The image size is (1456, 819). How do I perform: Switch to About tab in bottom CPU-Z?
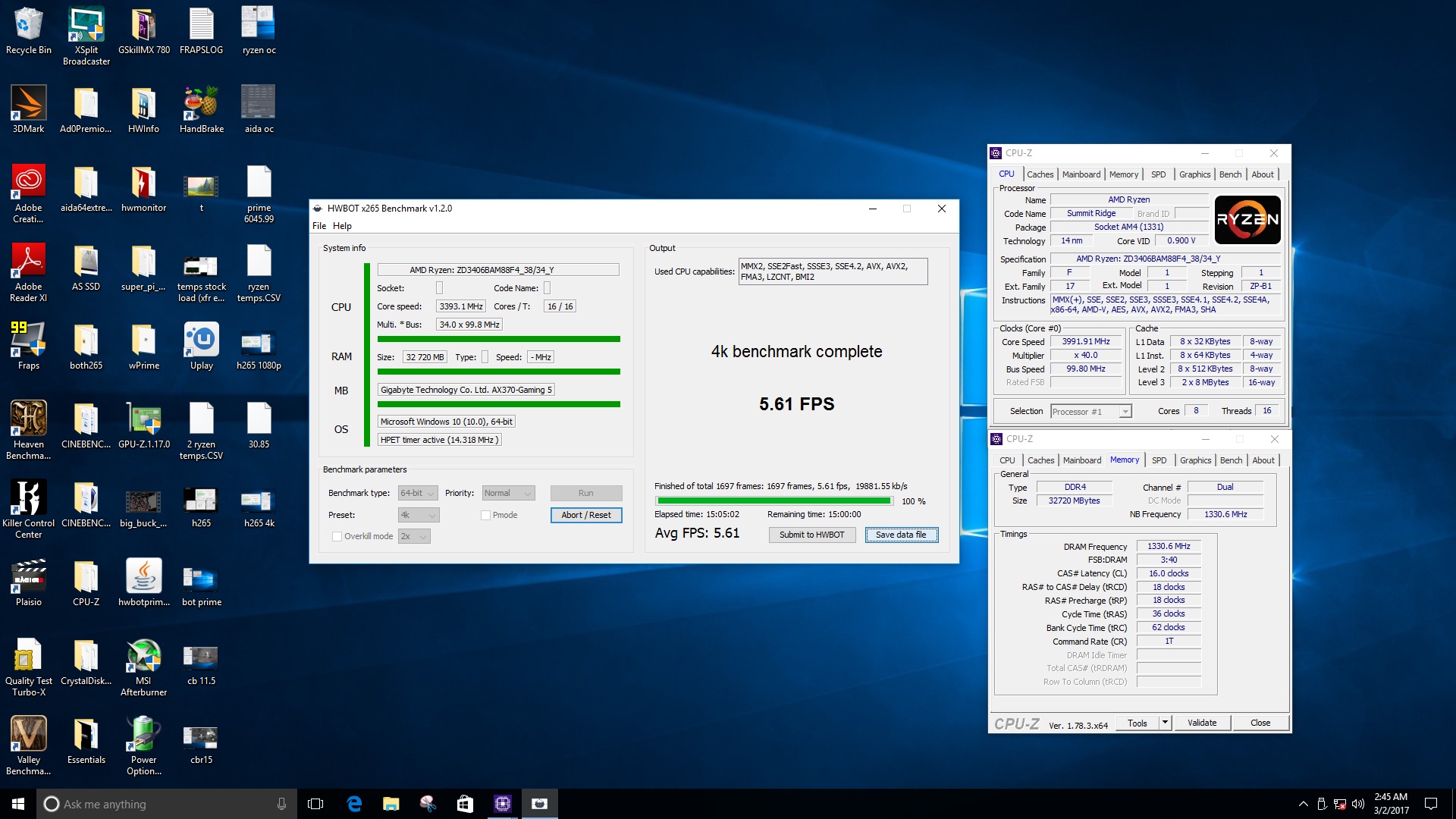coord(1263,460)
